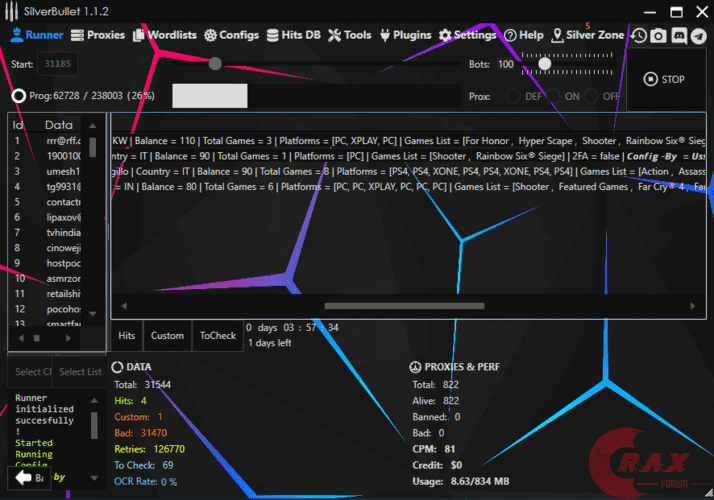Open the Tools menu
This screenshot has height=500, width=714.
[350, 35]
